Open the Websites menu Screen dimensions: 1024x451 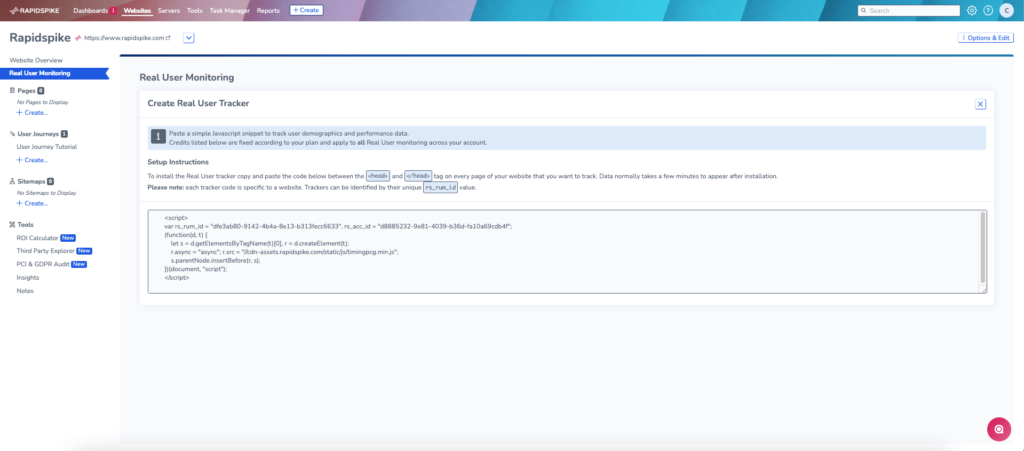pyautogui.click(x=137, y=10)
